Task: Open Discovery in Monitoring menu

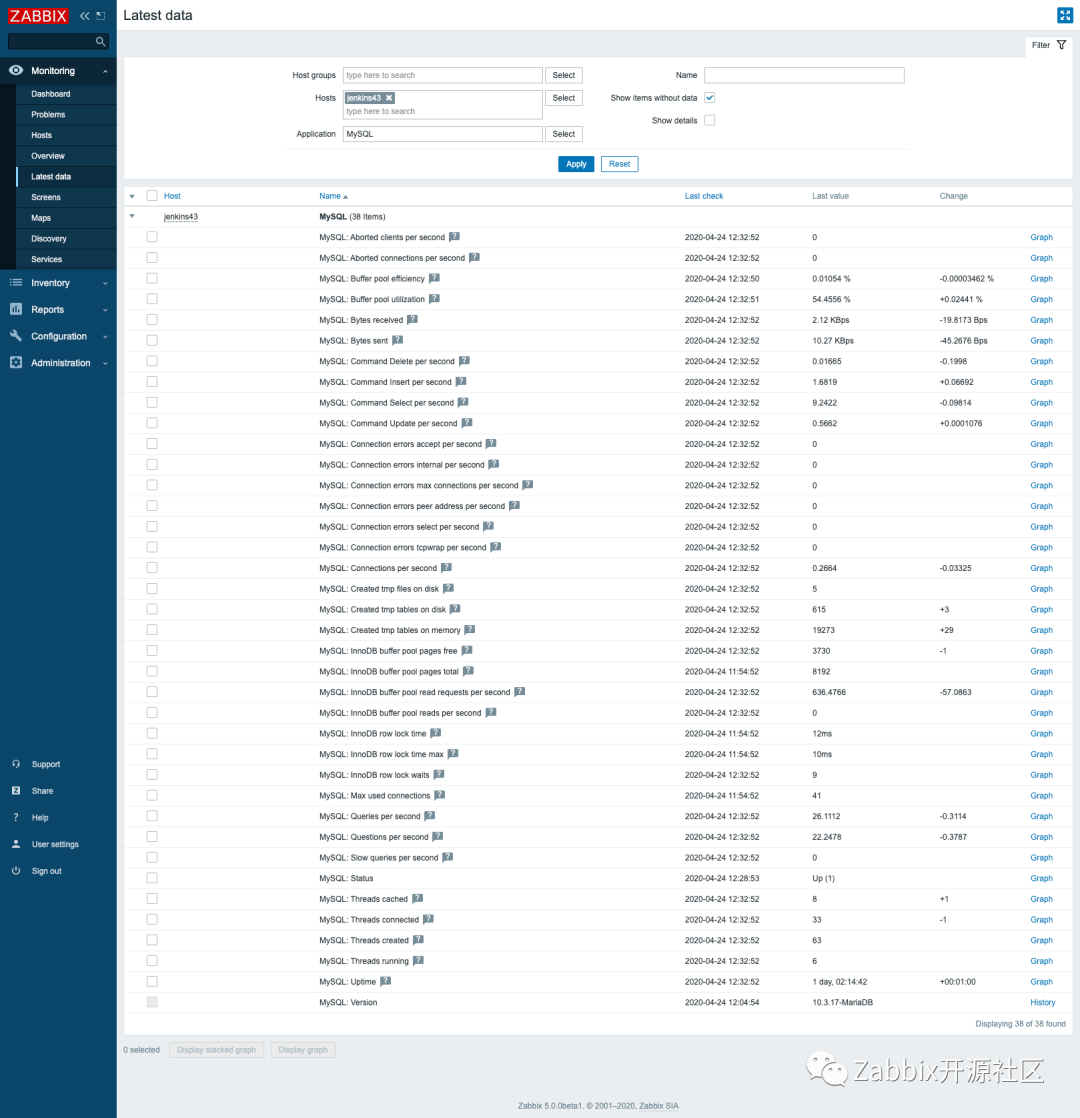Action: (48, 238)
